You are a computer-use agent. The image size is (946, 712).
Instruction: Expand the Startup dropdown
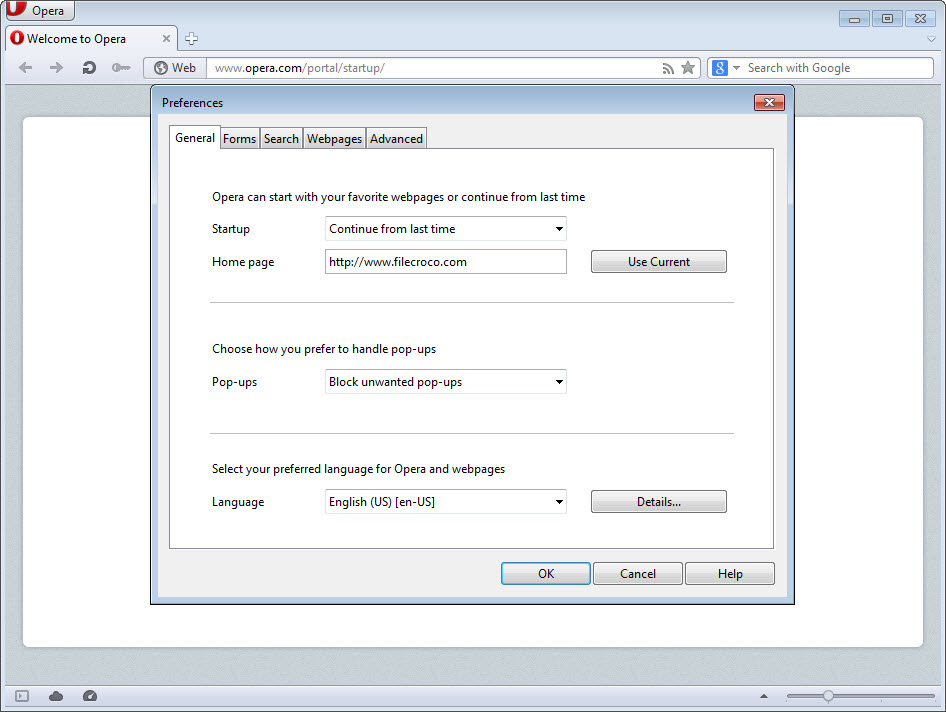(446, 229)
